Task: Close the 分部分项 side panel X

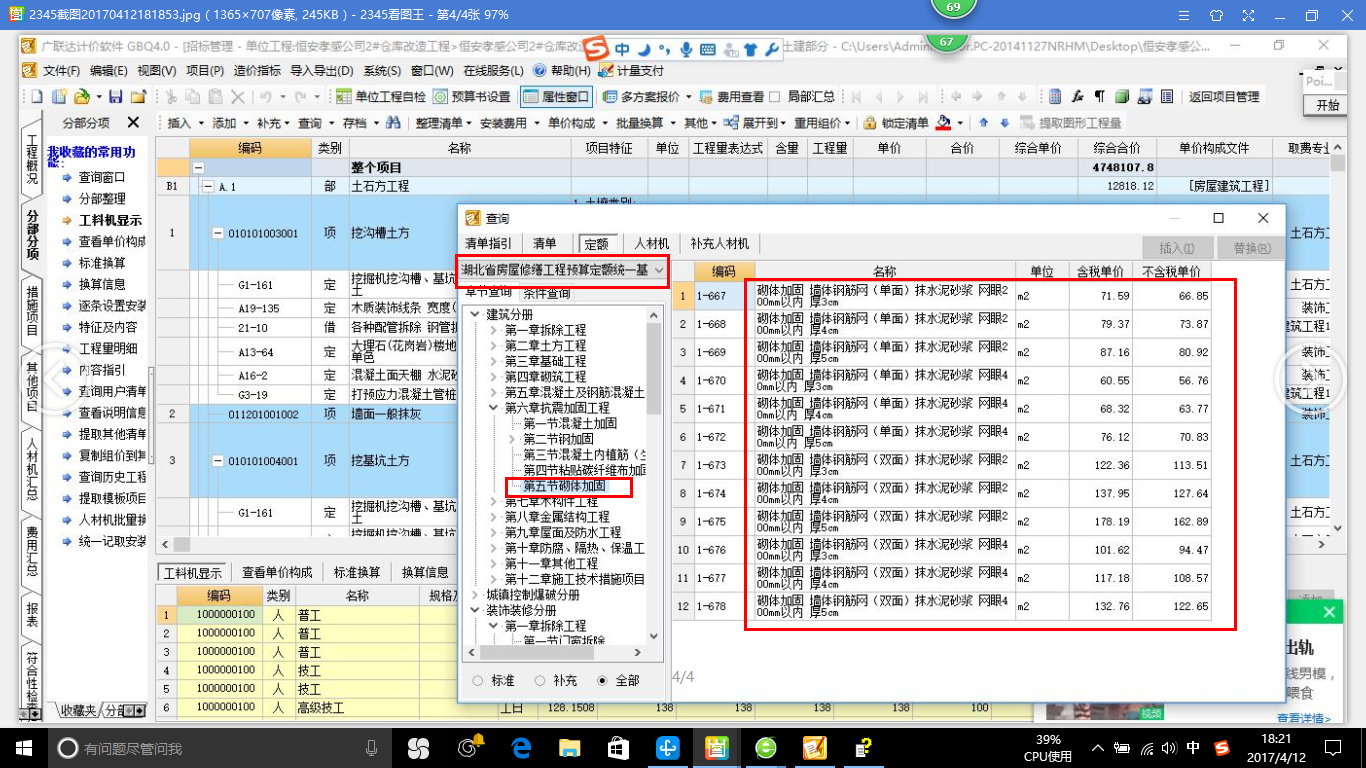Action: click(x=133, y=122)
